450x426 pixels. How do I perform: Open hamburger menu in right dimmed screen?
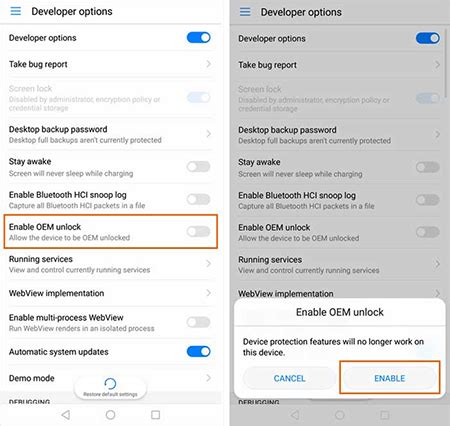pos(245,12)
